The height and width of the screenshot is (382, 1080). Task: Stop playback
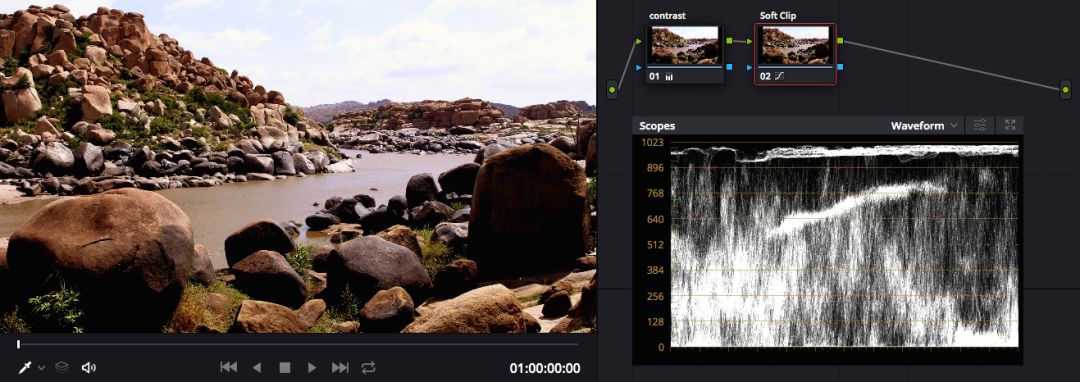click(284, 368)
